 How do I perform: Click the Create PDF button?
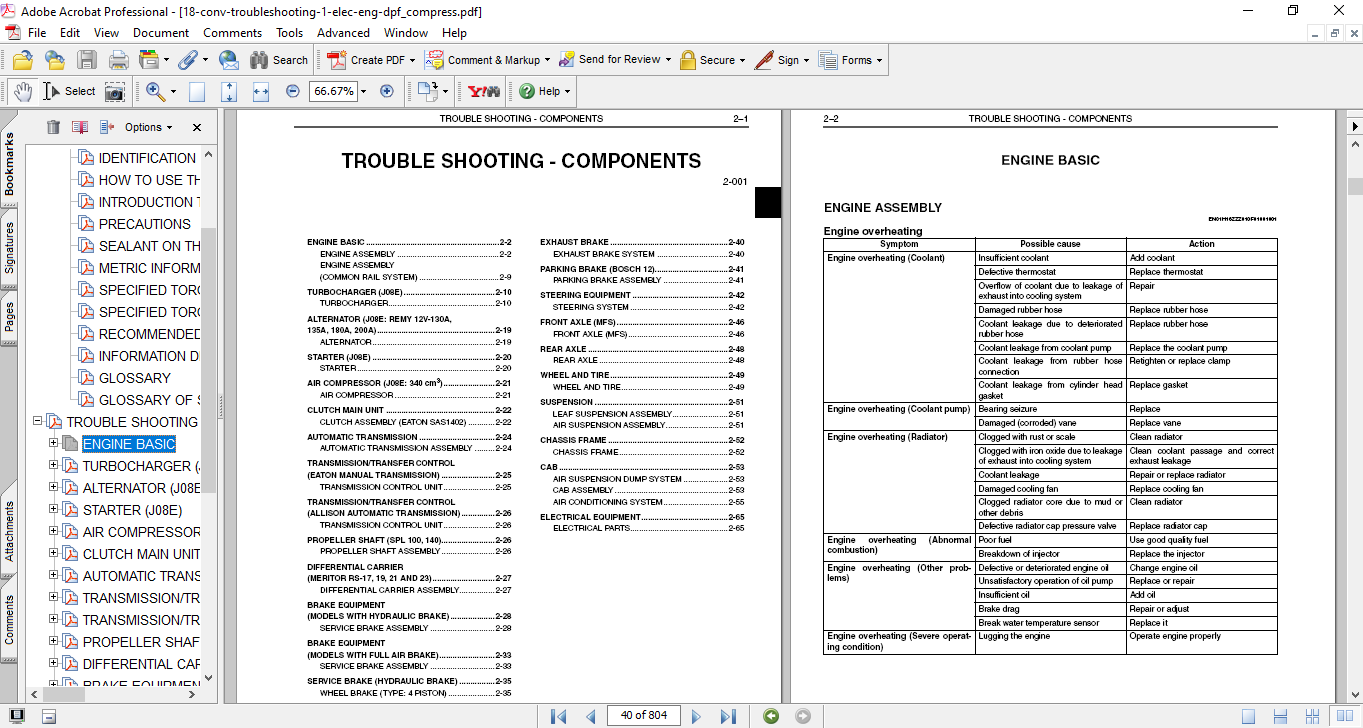pos(367,60)
